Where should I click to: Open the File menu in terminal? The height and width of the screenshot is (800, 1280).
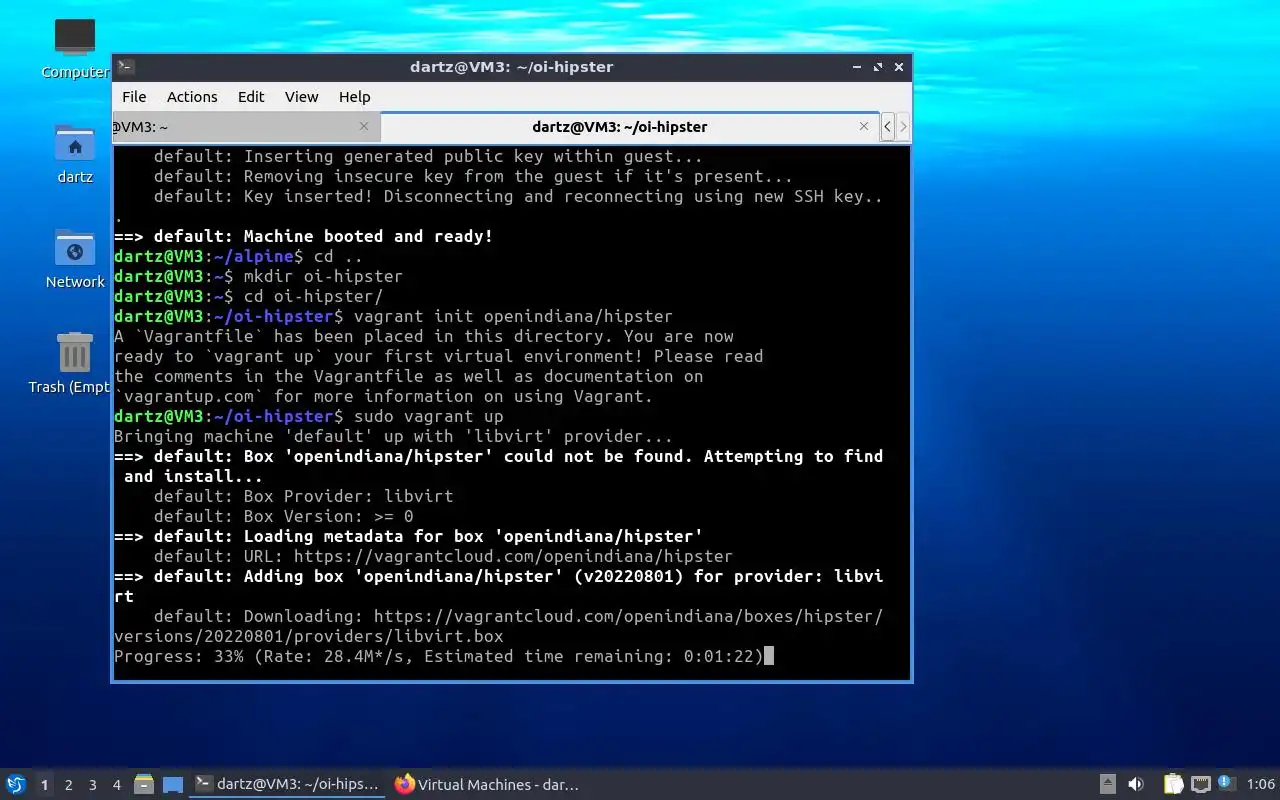pos(134,97)
